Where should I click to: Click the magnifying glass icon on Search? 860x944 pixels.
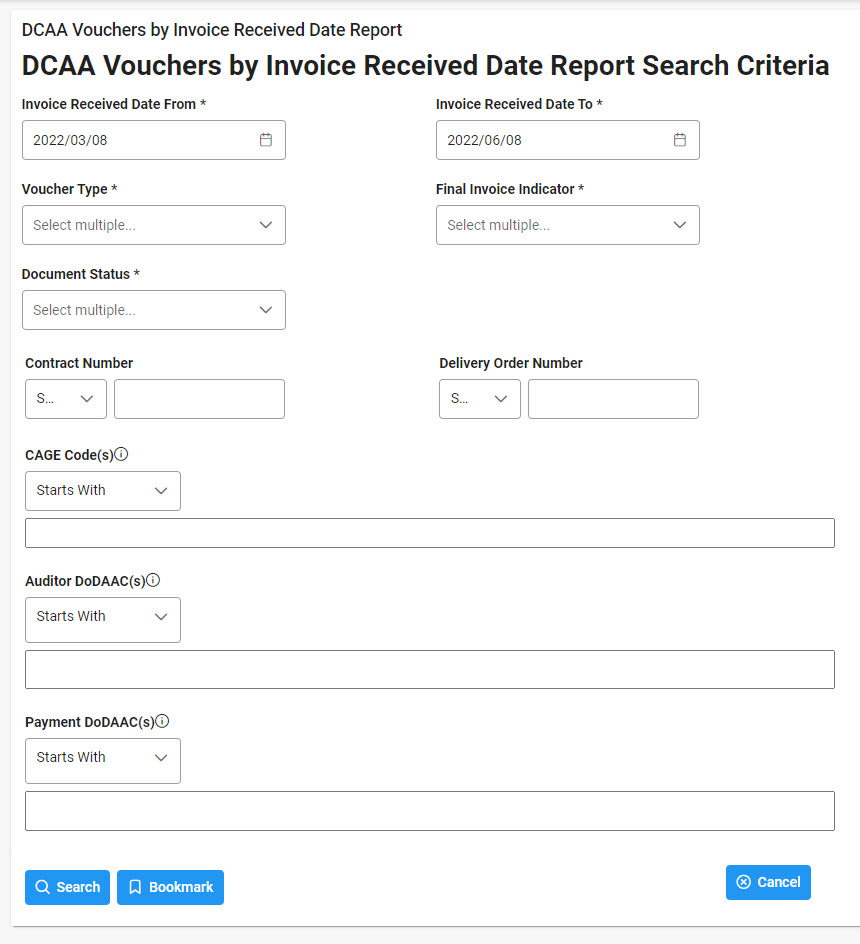pos(43,887)
